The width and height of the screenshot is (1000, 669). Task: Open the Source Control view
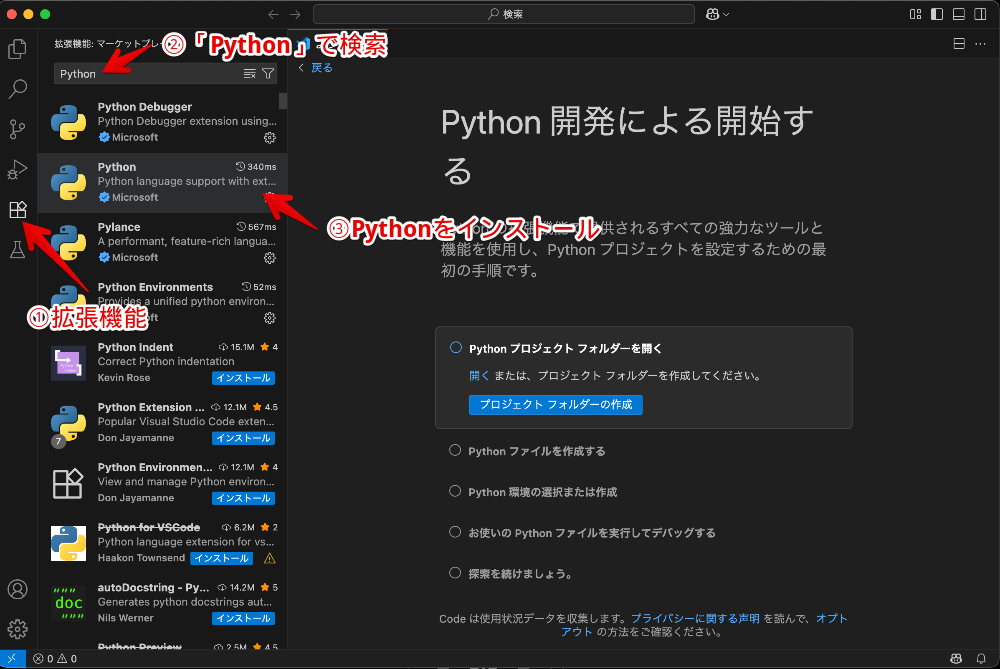17,129
